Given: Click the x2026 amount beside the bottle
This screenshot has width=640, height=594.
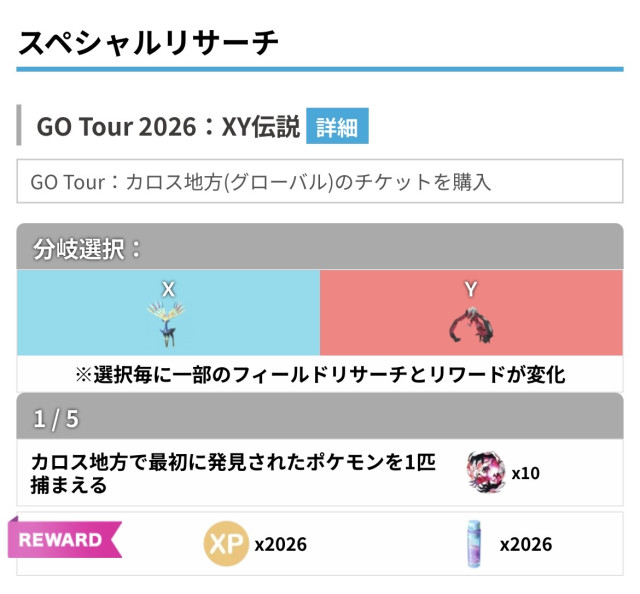Looking at the screenshot, I should (526, 544).
